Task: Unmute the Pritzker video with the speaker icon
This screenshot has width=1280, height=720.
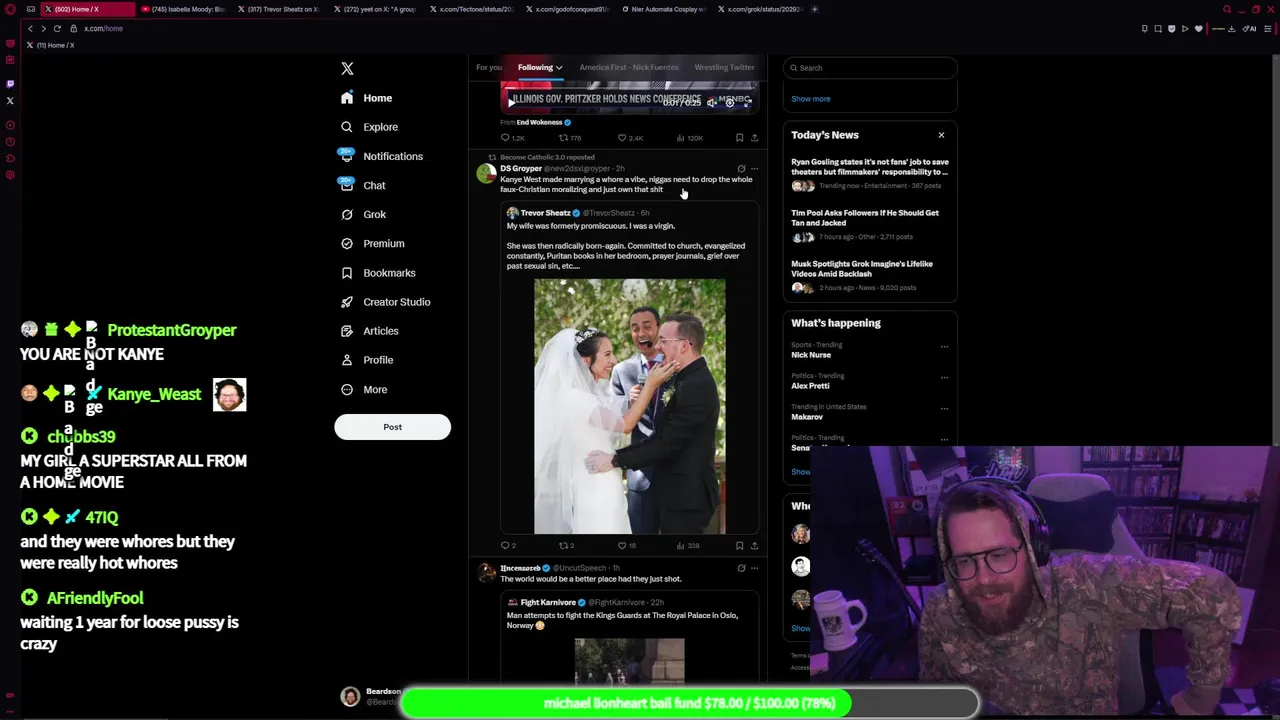Action: pyautogui.click(x=712, y=102)
